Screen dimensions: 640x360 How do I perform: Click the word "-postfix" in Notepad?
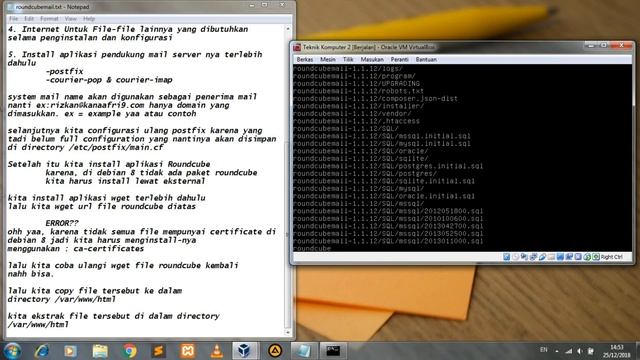tap(64, 71)
